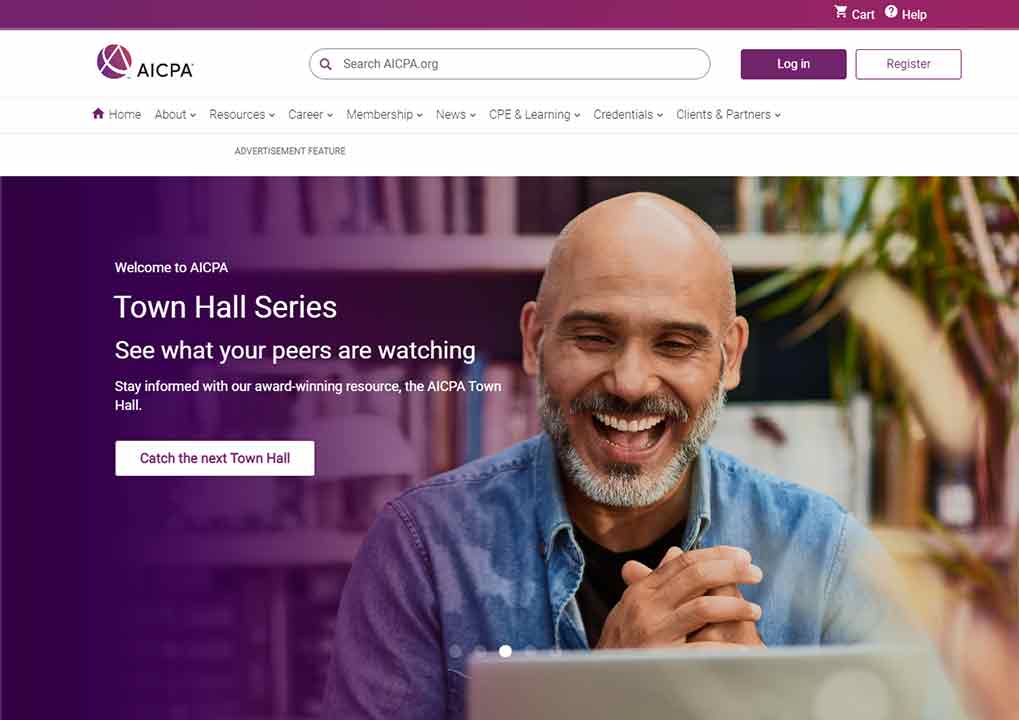
Task: Click the search magnifier icon
Action: [x=326, y=64]
